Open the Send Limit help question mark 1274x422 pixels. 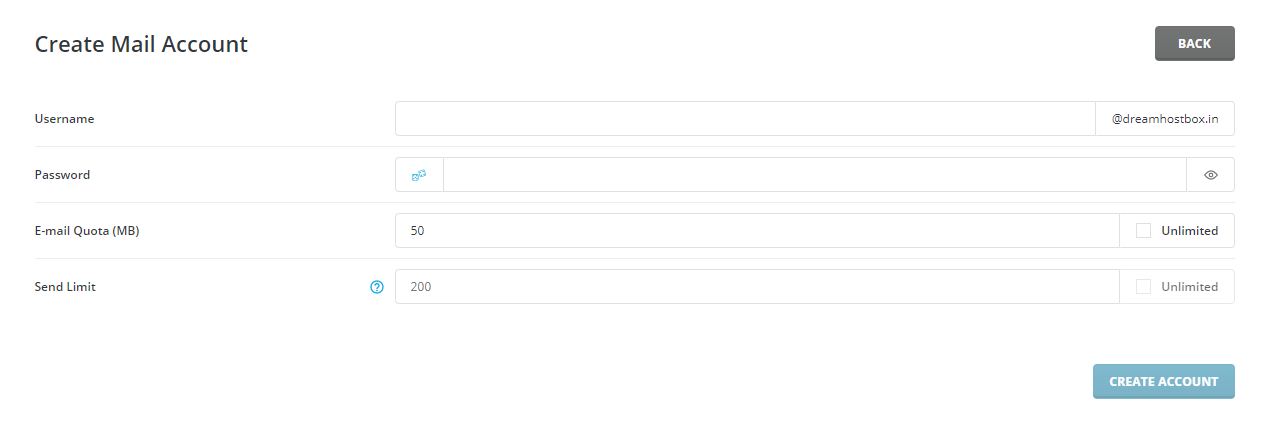coord(377,287)
